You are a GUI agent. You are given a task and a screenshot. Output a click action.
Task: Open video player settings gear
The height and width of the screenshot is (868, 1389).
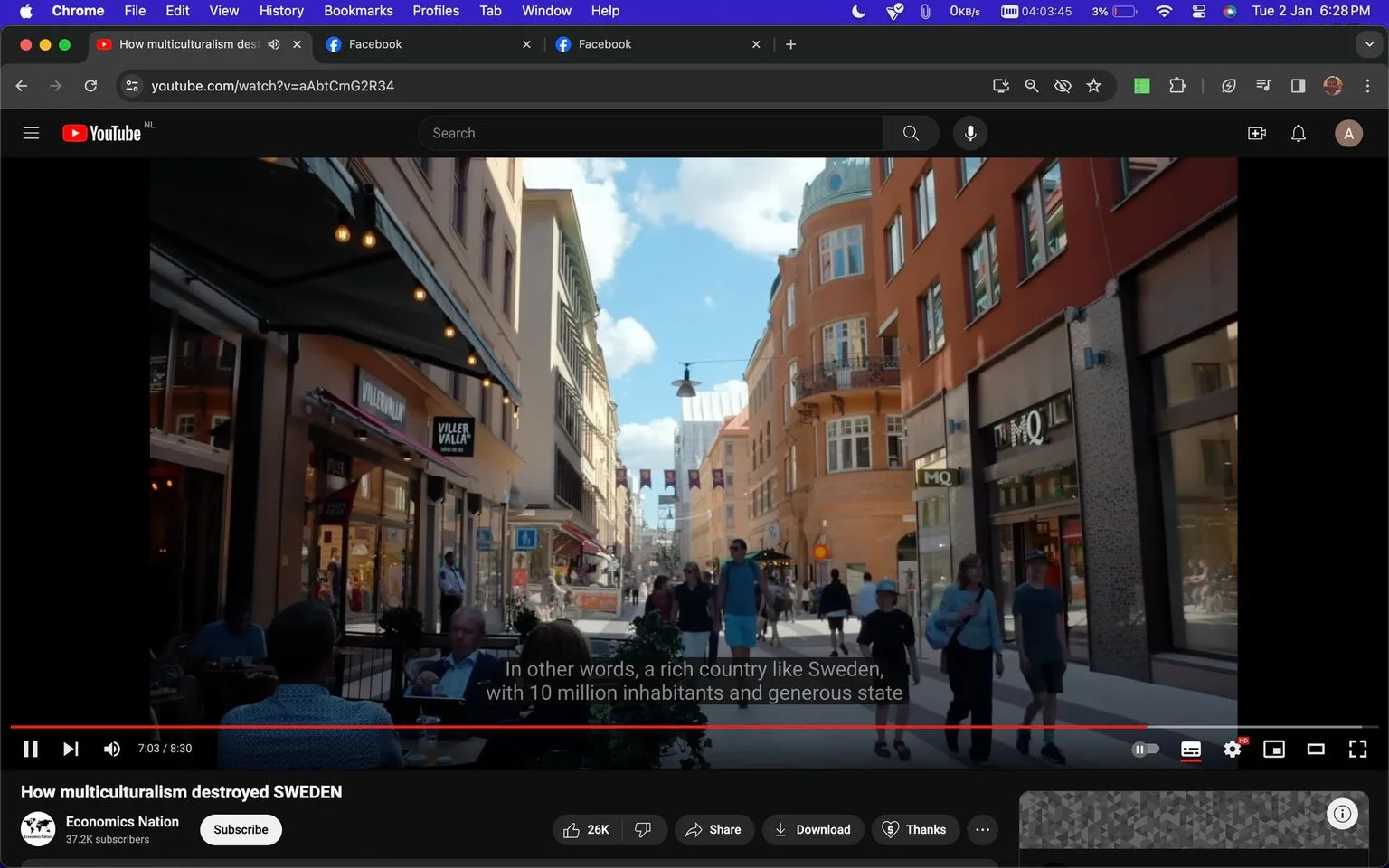(x=1233, y=749)
